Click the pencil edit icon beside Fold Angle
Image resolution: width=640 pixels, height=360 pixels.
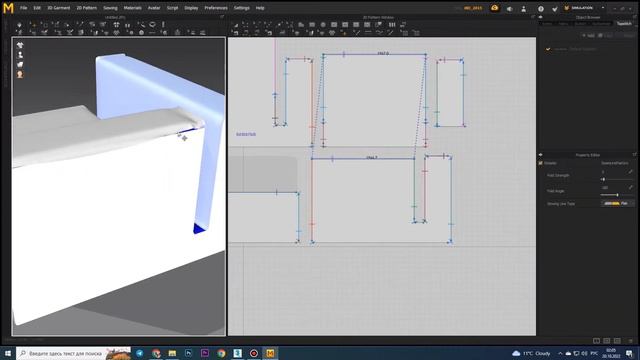point(631,187)
